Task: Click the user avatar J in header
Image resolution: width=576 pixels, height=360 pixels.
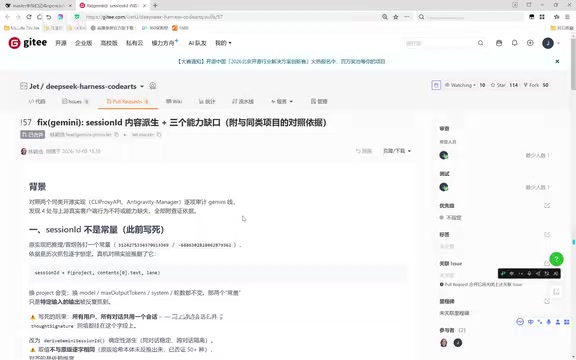Action: 548,43
